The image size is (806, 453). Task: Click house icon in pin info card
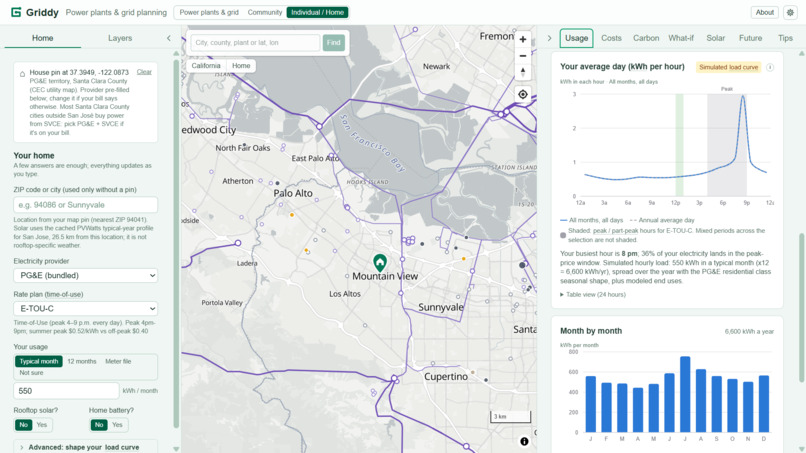click(22, 74)
